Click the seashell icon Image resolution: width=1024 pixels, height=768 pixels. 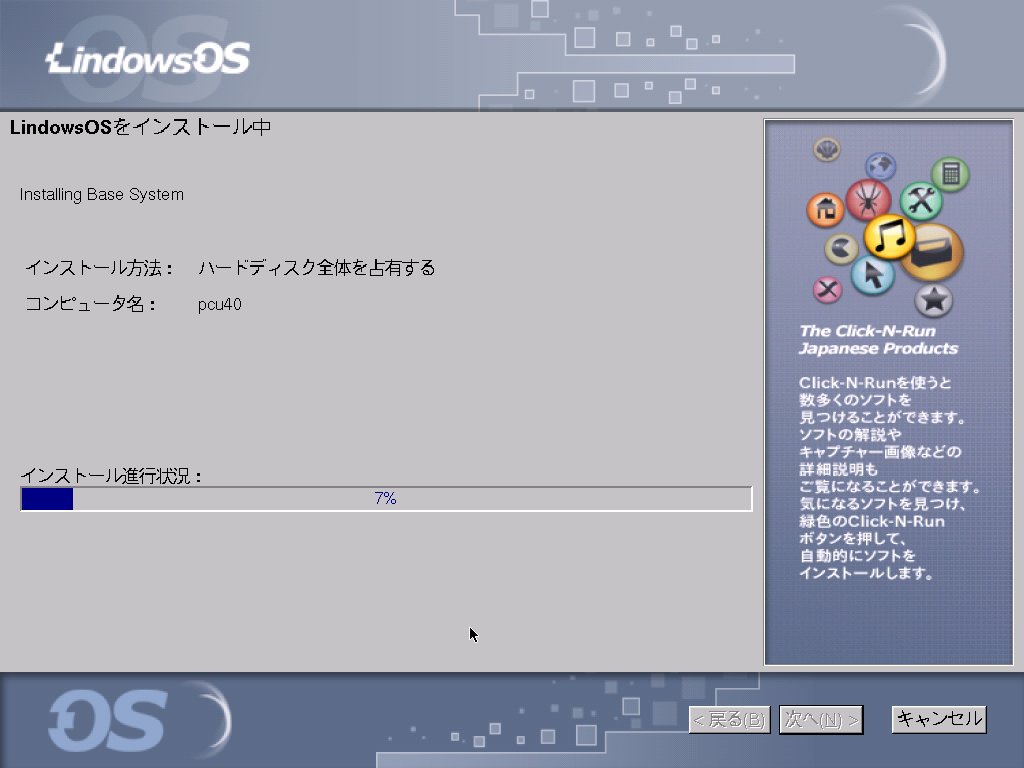827,150
